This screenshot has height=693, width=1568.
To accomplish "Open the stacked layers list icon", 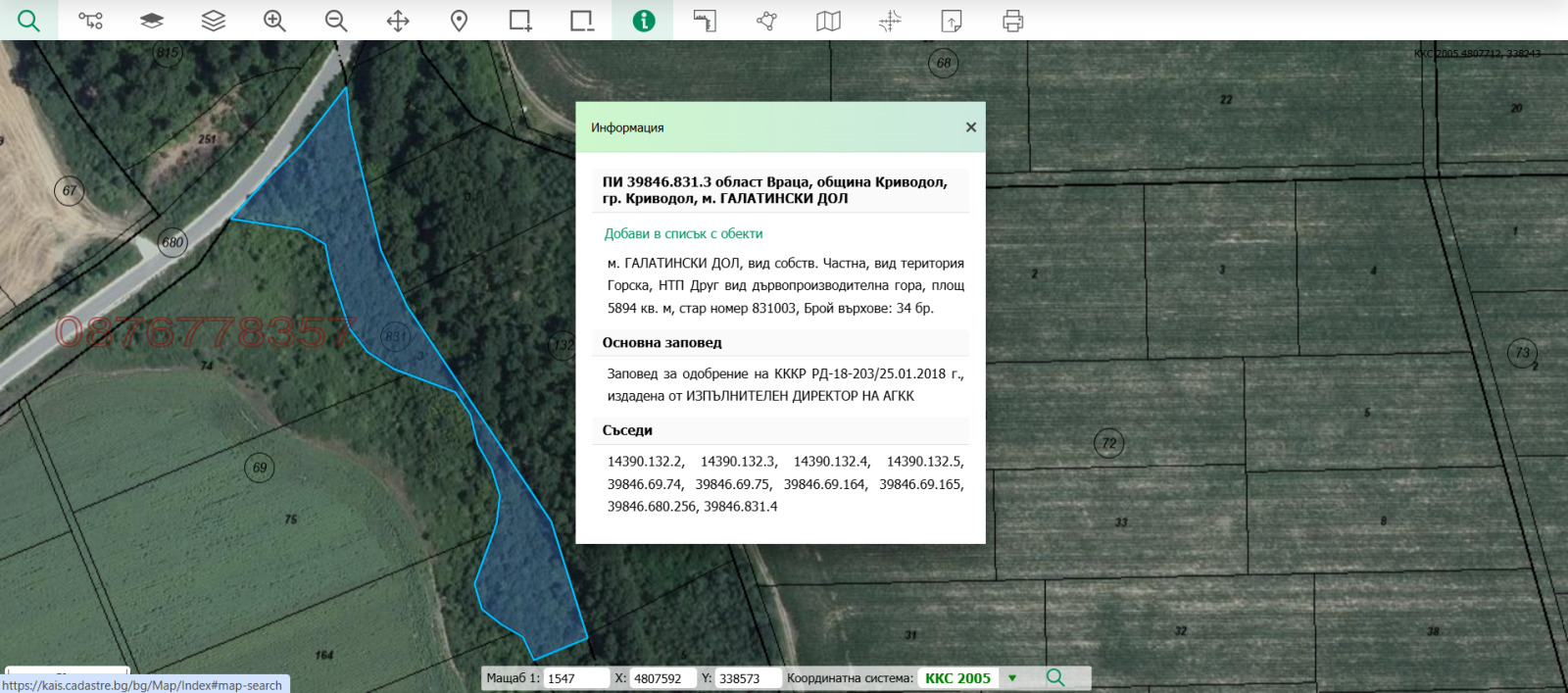I will [x=214, y=21].
